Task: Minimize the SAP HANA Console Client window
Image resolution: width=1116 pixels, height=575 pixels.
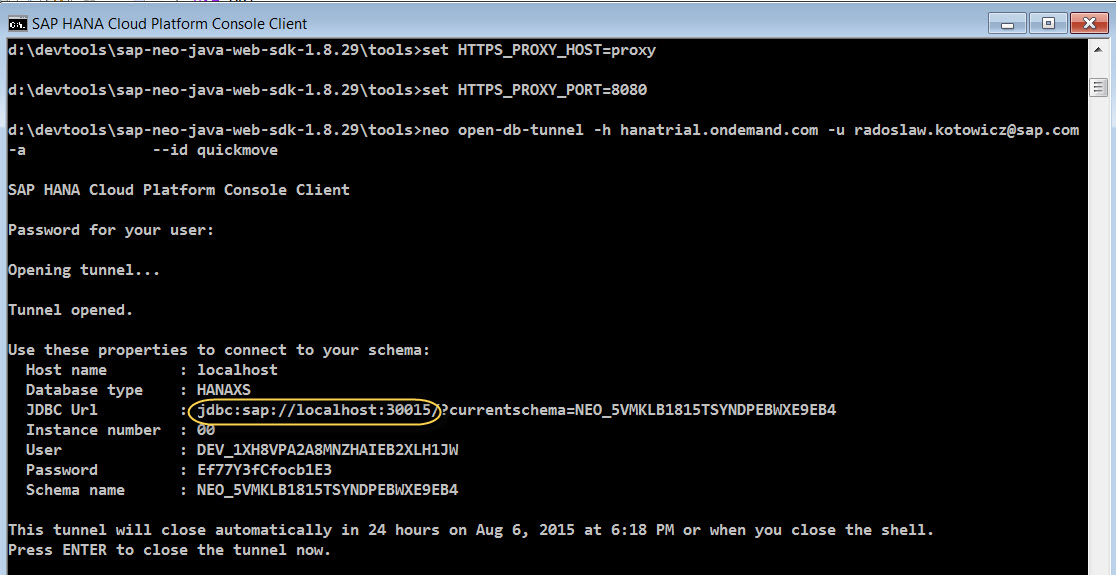Action: (x=1007, y=23)
